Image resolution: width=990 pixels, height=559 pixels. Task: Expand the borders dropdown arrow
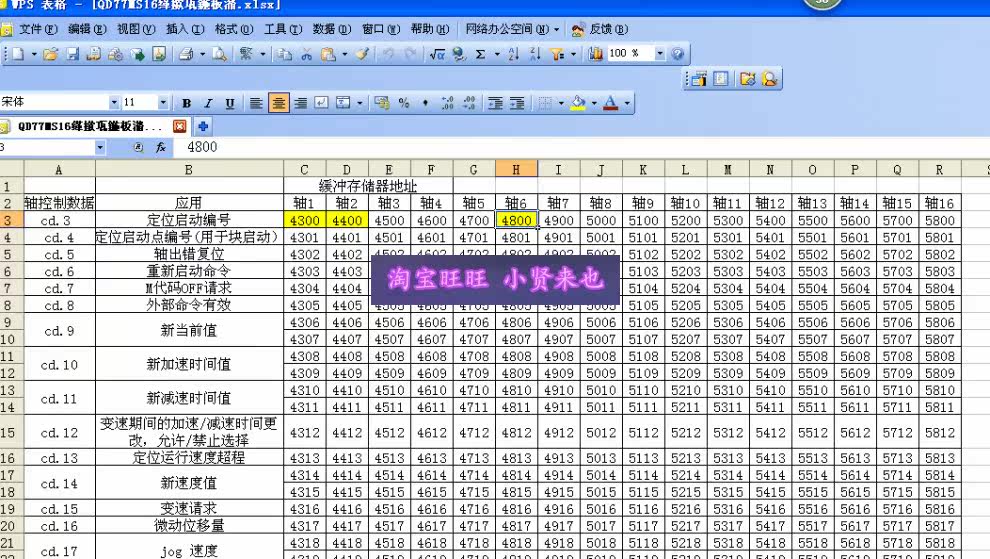pos(561,103)
